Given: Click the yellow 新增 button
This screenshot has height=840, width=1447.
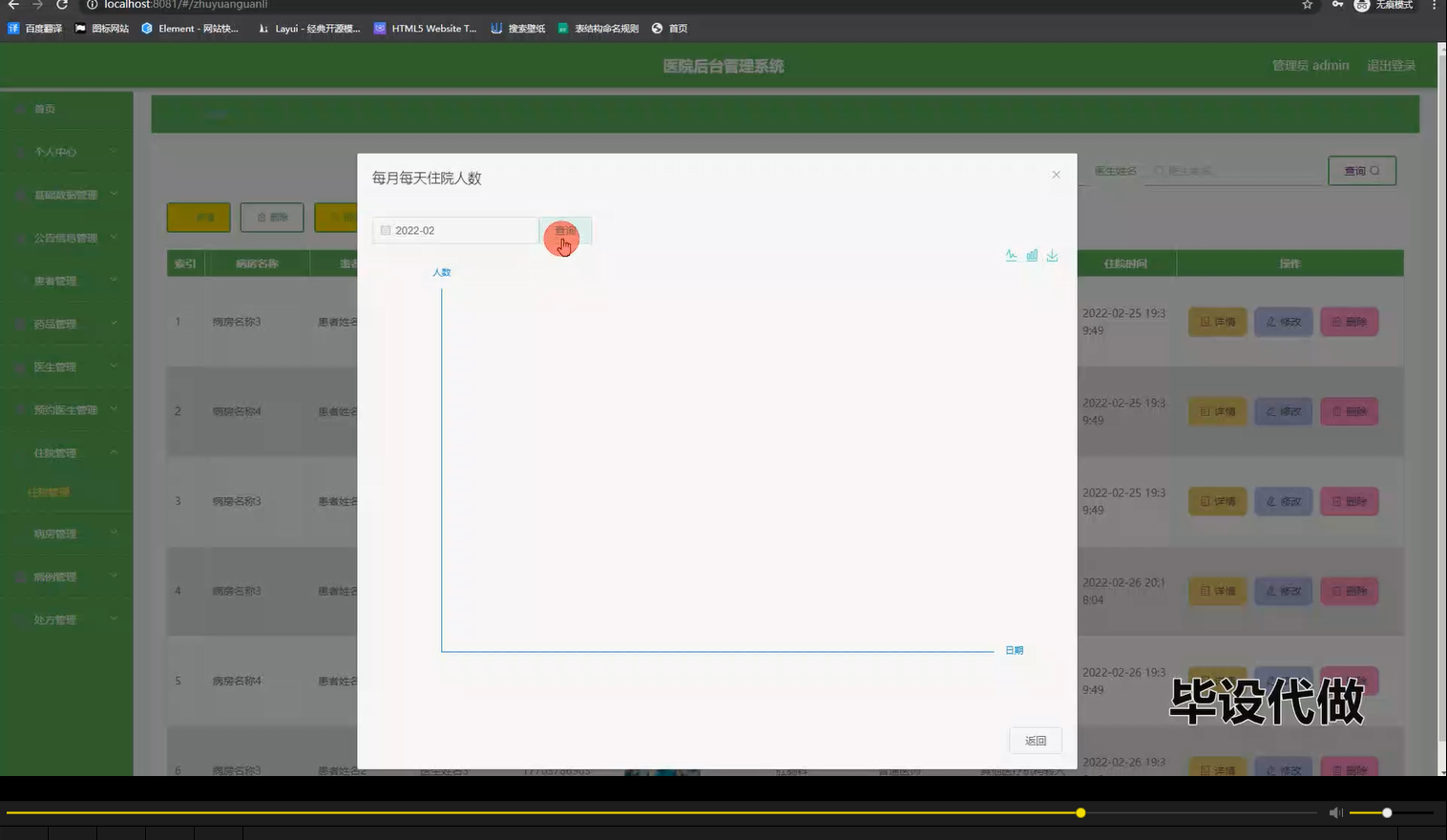Looking at the screenshot, I should [x=199, y=218].
